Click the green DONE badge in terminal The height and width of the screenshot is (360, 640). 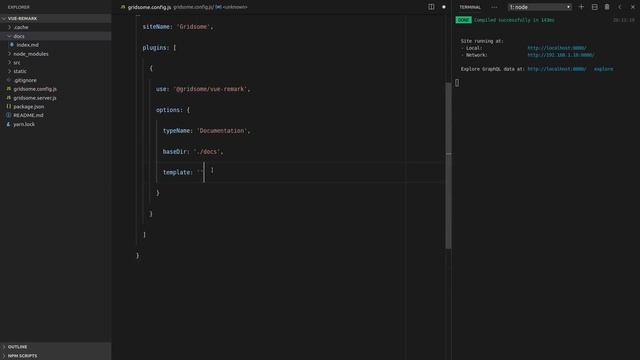click(x=464, y=20)
